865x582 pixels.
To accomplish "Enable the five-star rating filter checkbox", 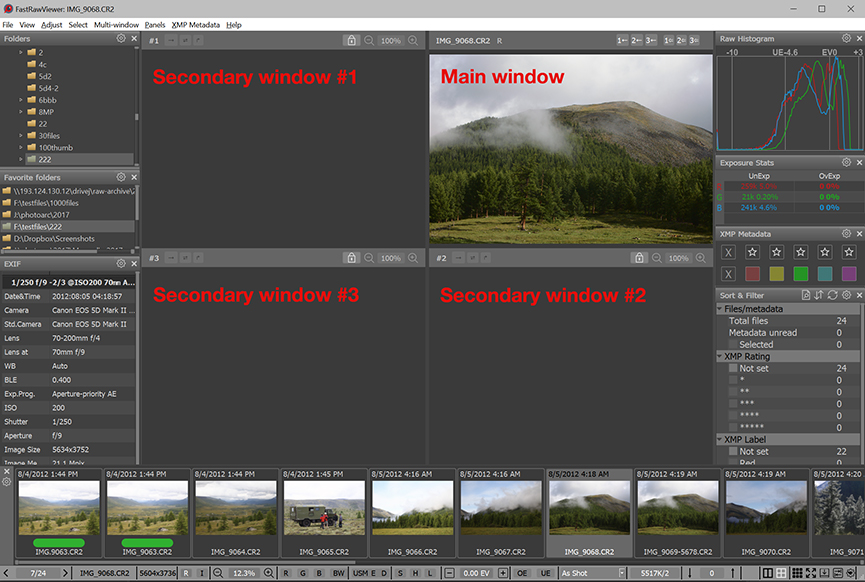I will click(x=733, y=426).
